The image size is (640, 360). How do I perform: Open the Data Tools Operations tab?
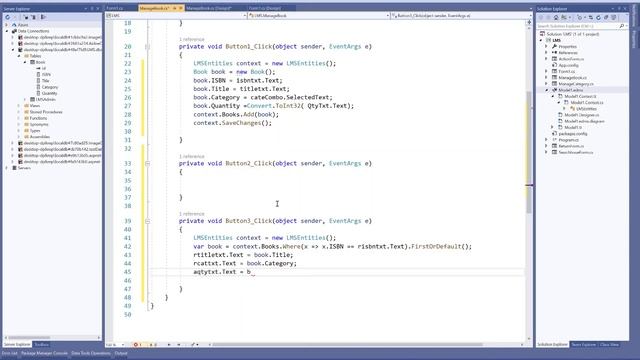tap(91, 353)
